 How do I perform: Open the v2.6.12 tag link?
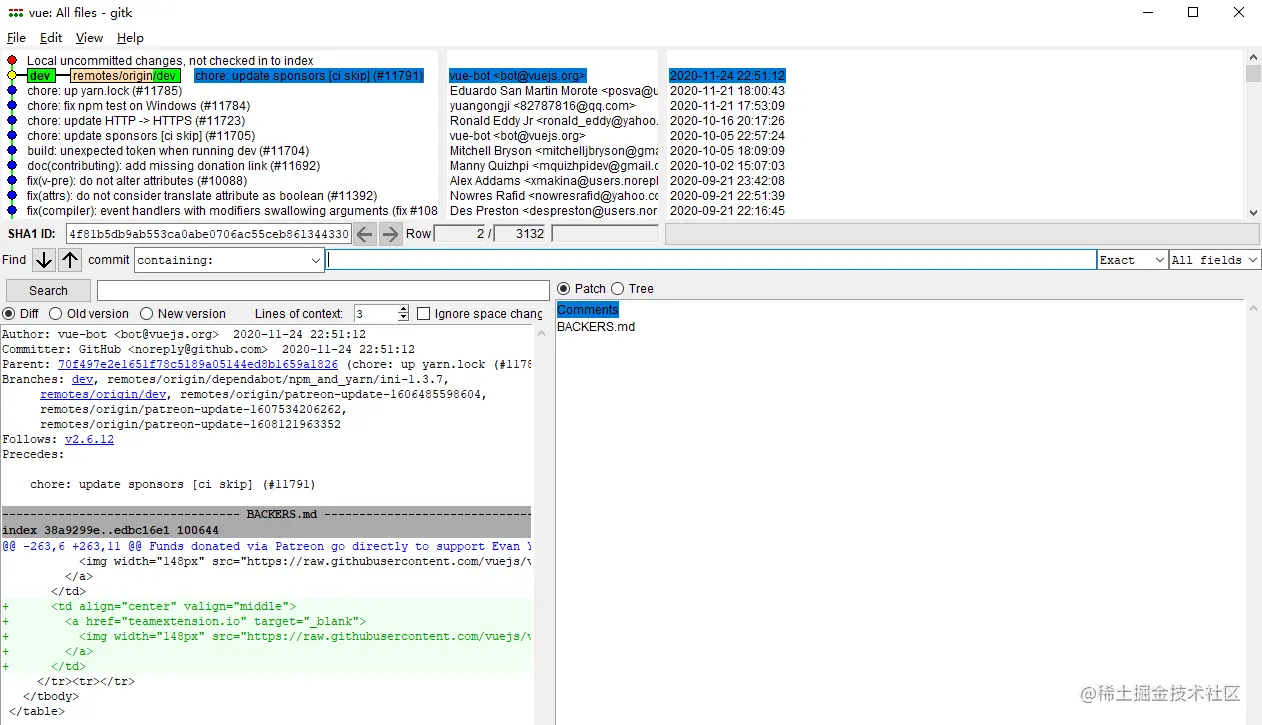89,440
